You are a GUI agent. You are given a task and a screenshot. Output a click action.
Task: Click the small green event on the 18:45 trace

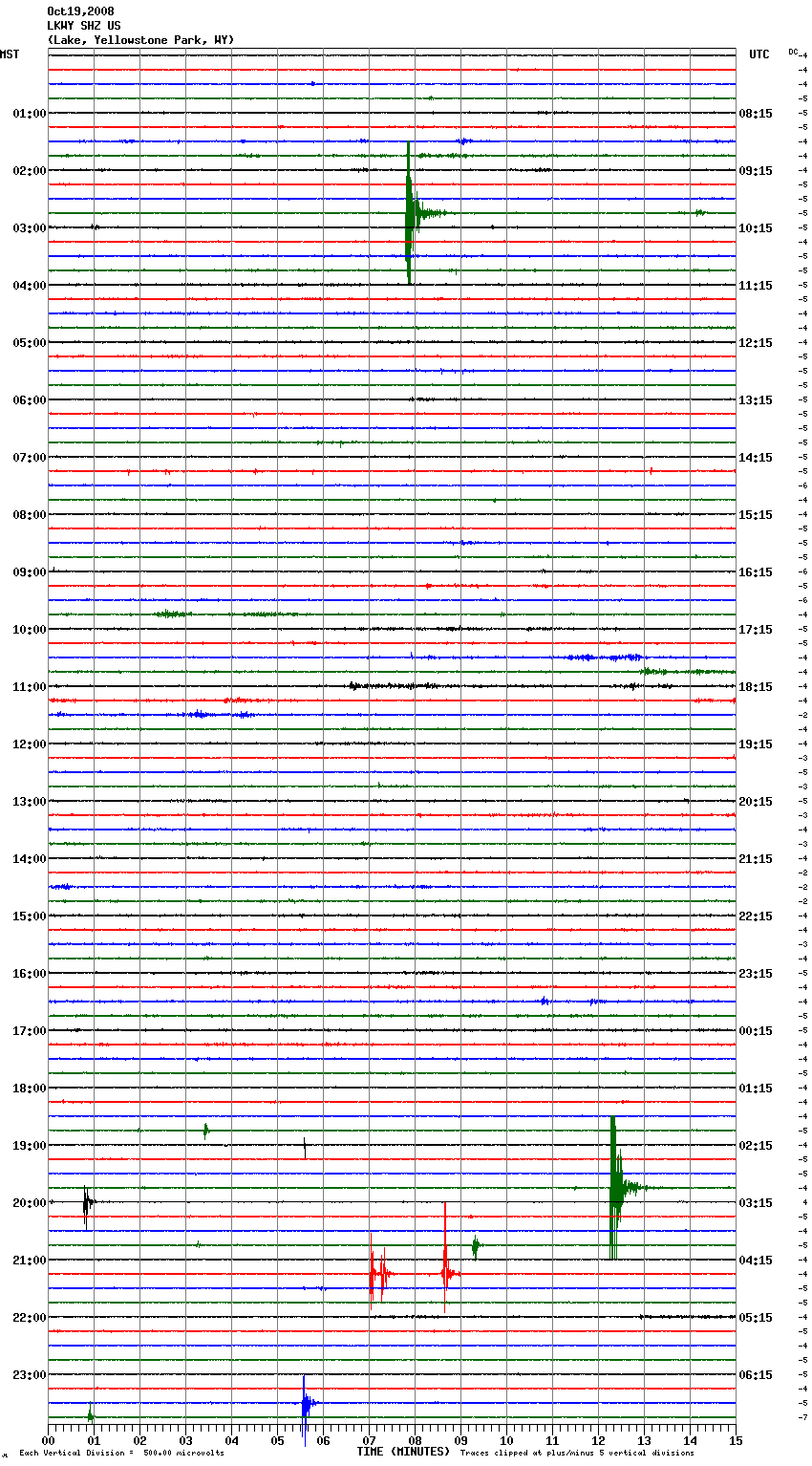tap(205, 1131)
